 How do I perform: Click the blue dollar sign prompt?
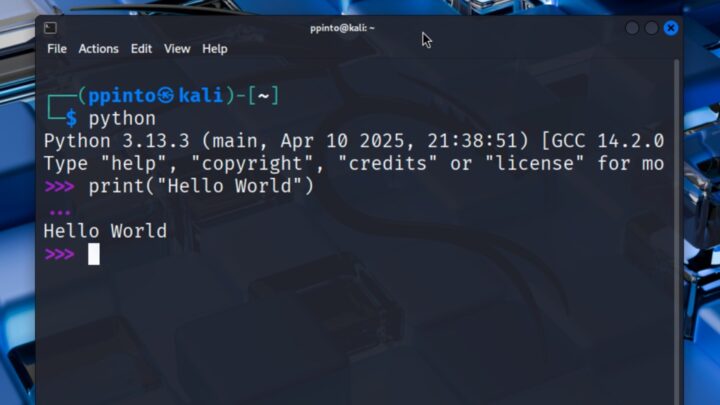point(71,118)
